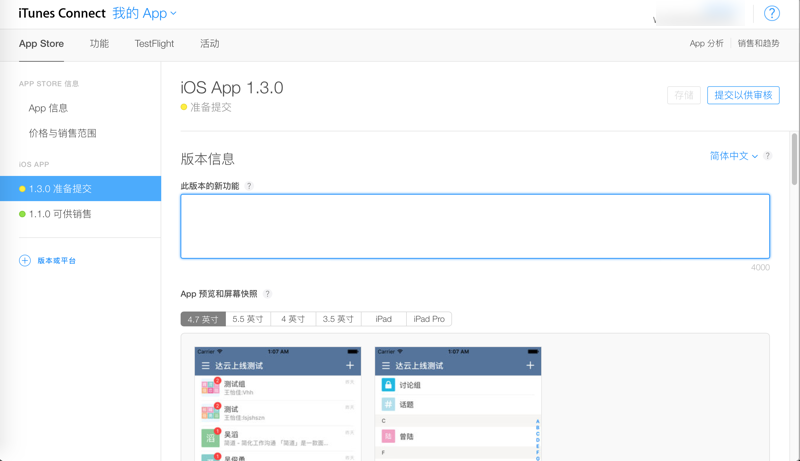
Task: Click the help question mark icon at top right
Action: (771, 13)
